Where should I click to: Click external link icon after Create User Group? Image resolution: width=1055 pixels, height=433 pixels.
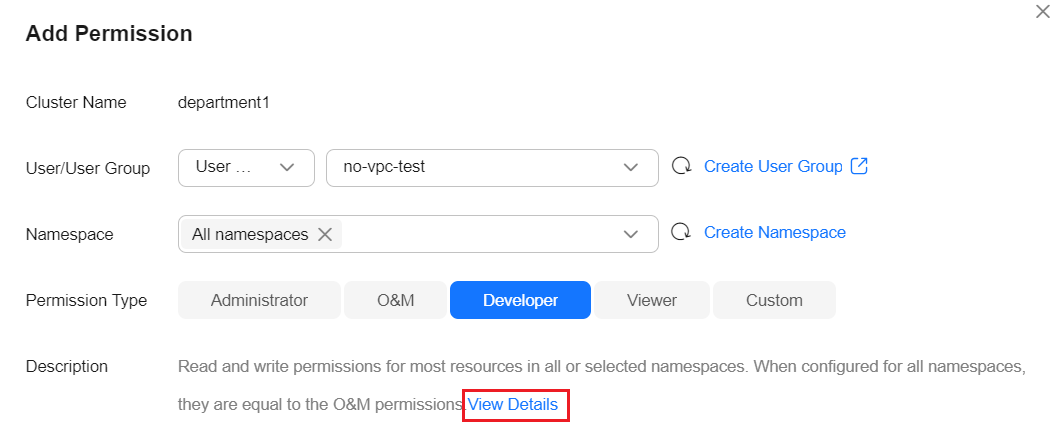pos(859,166)
